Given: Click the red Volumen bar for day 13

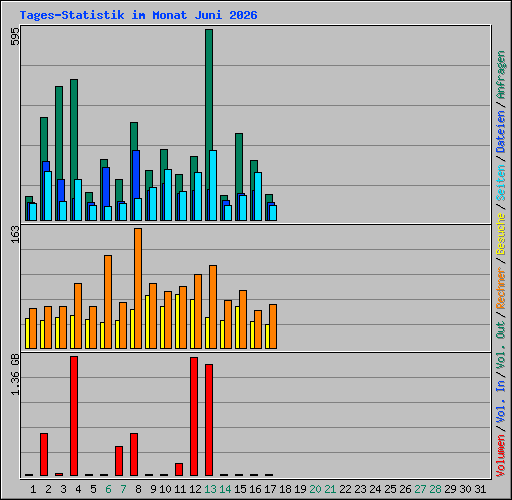Looking at the screenshot, I should tap(209, 420).
